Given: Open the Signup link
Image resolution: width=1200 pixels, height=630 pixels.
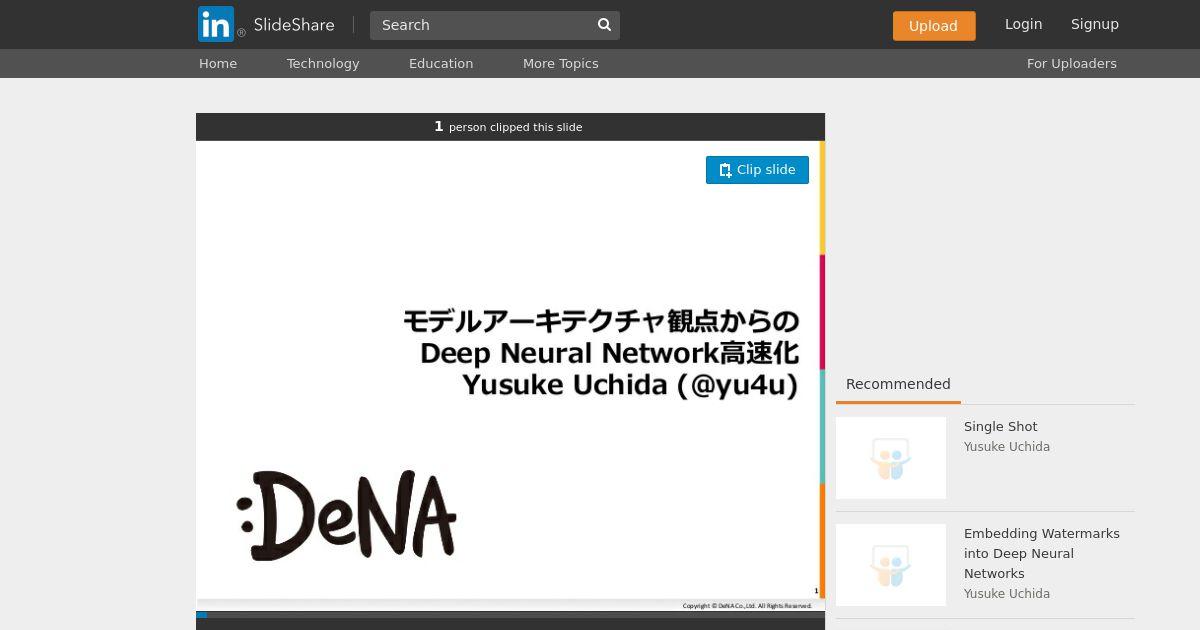Looking at the screenshot, I should click(x=1095, y=24).
